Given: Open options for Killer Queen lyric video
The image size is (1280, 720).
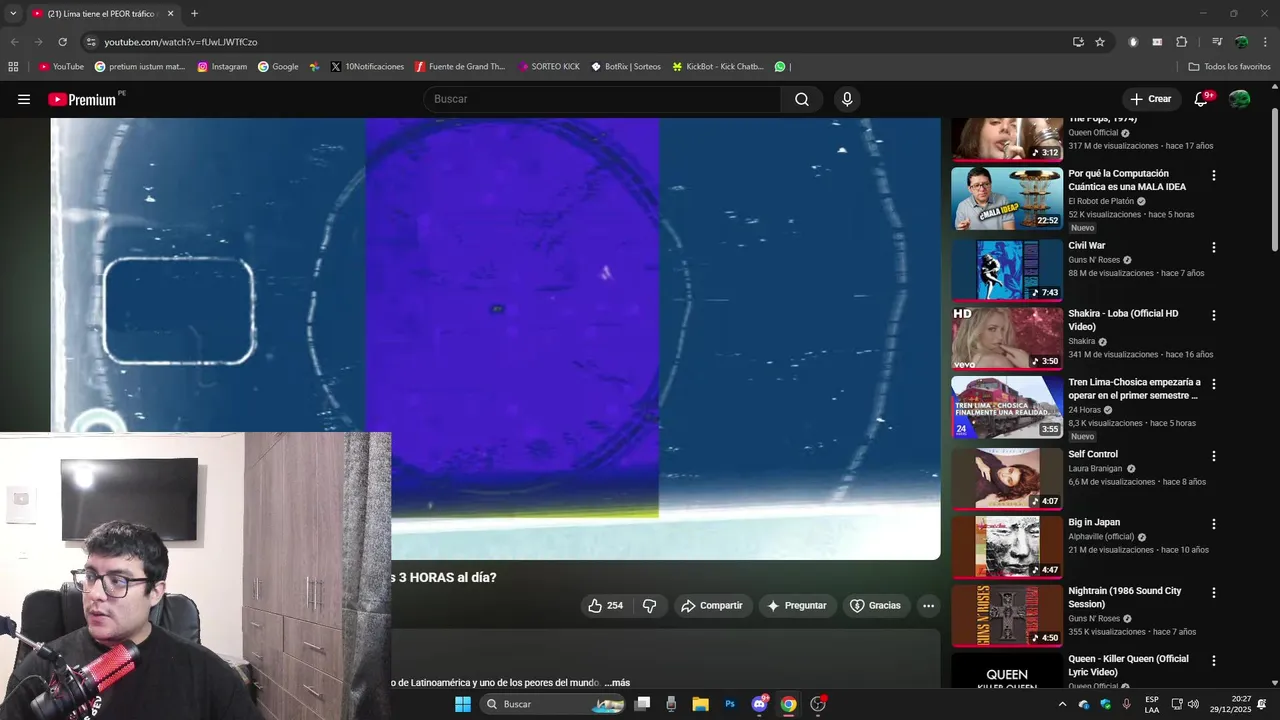Looking at the screenshot, I should 1214,661.
